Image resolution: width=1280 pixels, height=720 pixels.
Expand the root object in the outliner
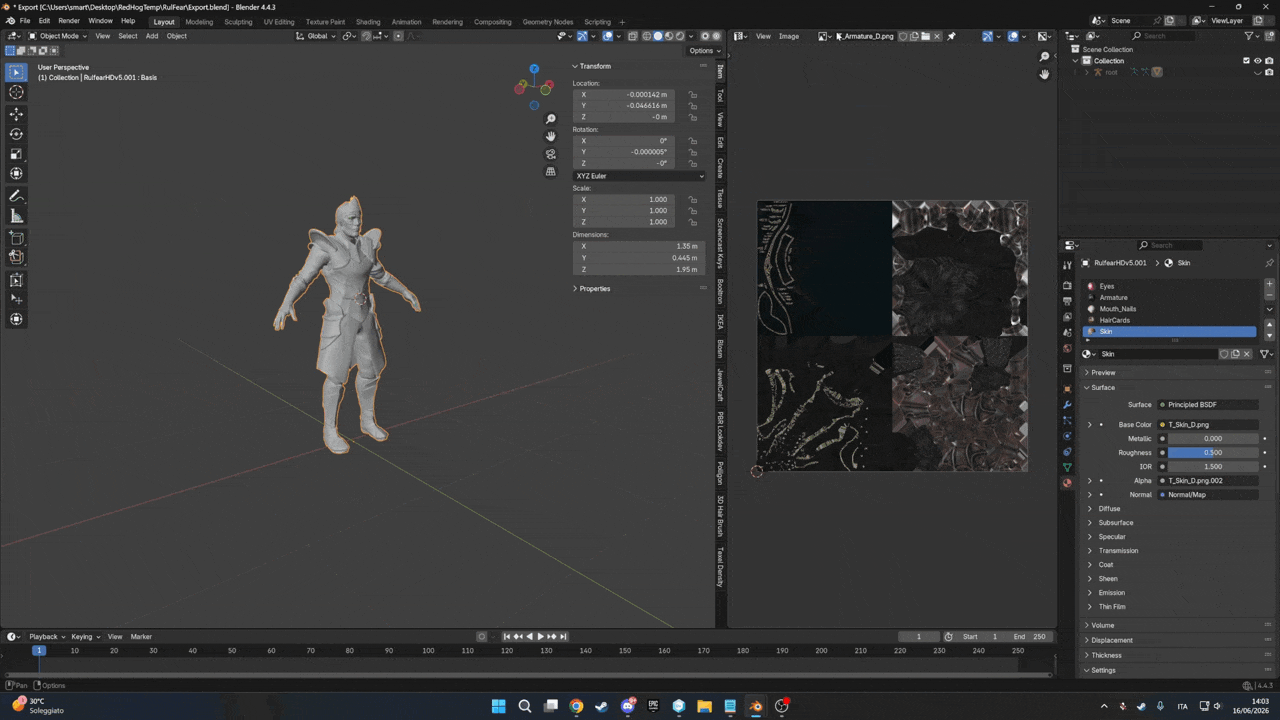[x=1087, y=72]
